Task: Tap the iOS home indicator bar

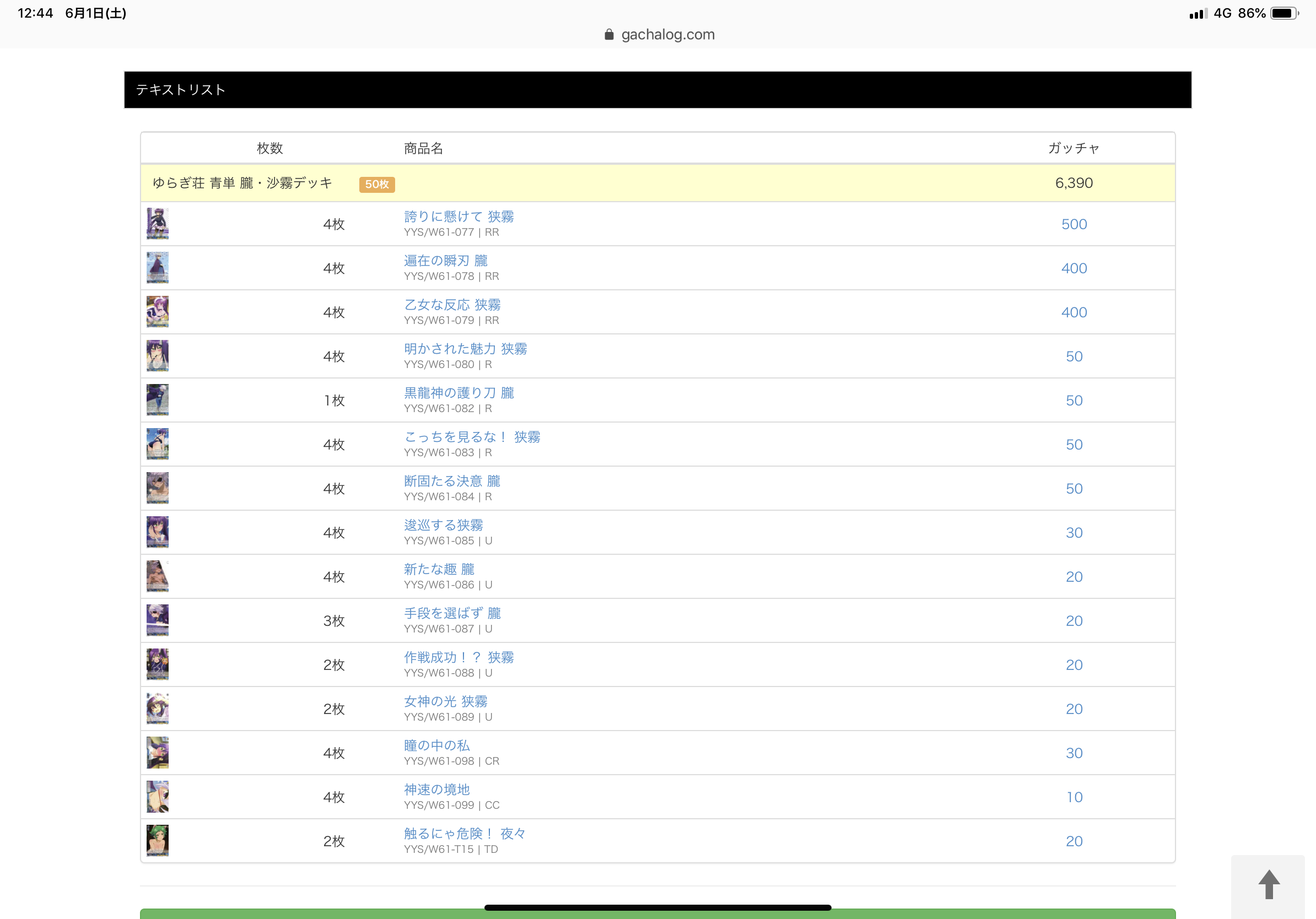Action: [658, 908]
